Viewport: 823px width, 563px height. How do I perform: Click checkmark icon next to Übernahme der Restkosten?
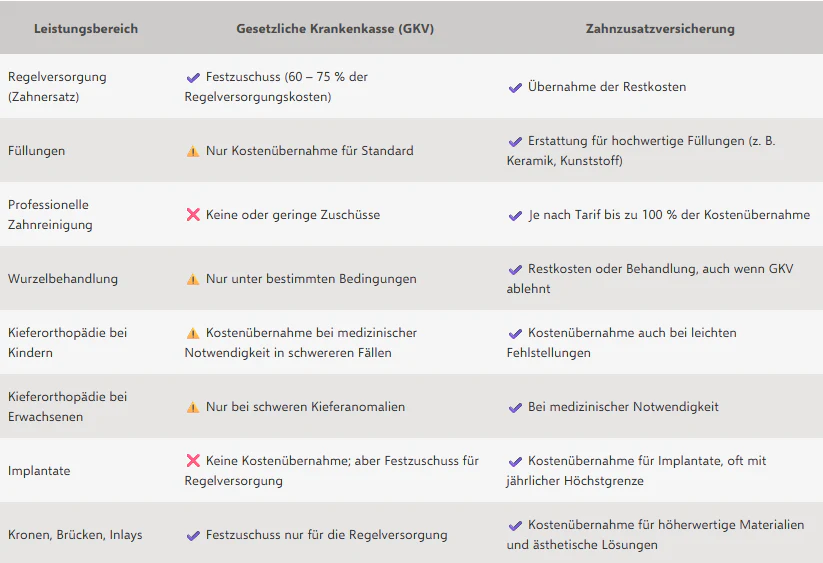click(515, 88)
